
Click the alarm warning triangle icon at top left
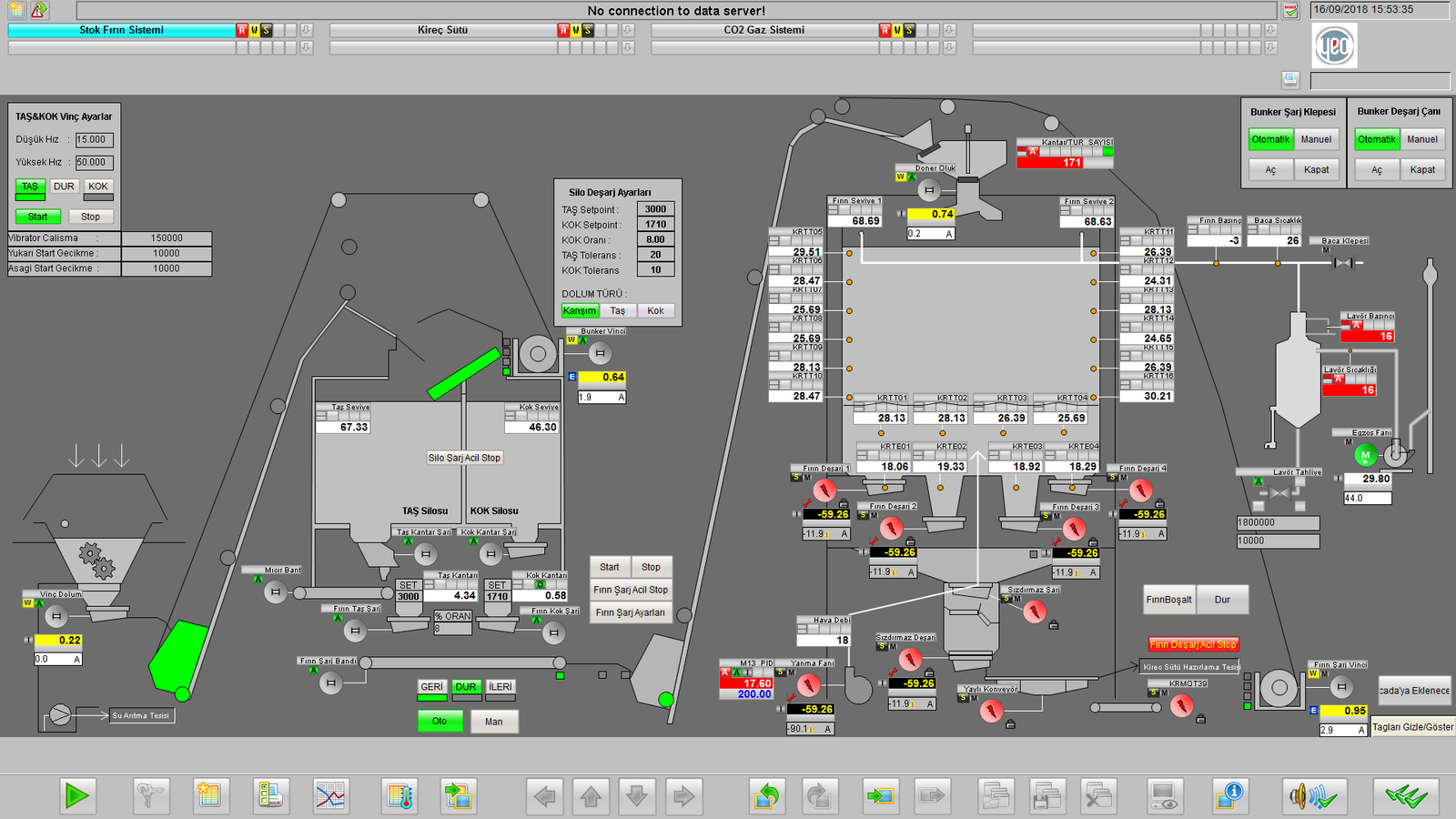tap(39, 10)
